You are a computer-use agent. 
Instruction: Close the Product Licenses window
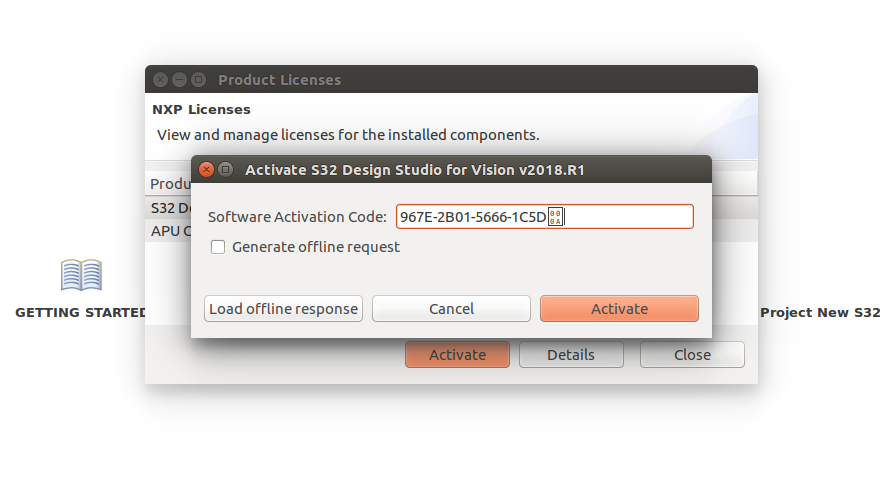click(x=161, y=80)
